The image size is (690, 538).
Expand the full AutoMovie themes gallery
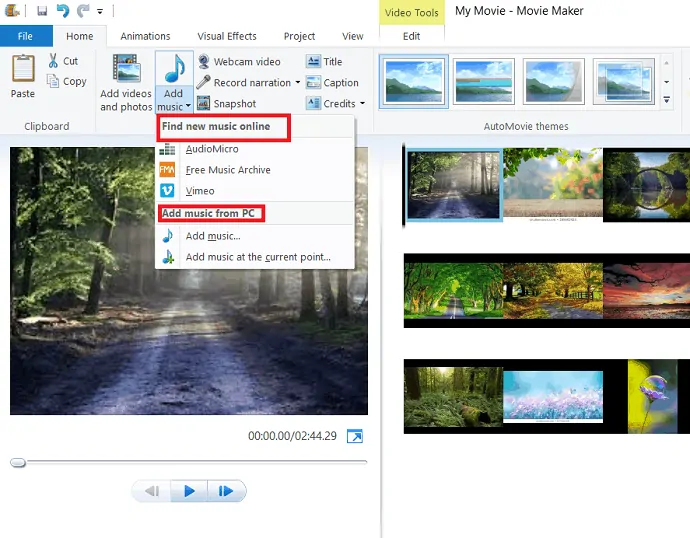pos(667,100)
